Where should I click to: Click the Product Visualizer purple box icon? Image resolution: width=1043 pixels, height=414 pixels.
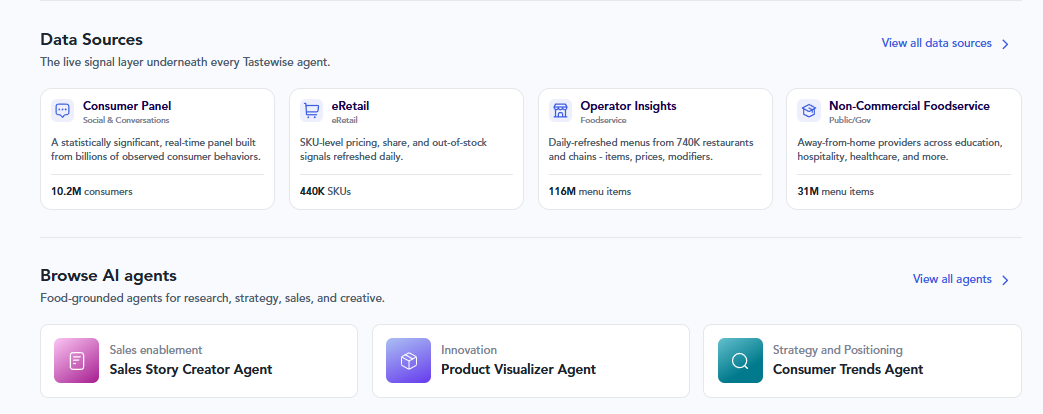408,361
